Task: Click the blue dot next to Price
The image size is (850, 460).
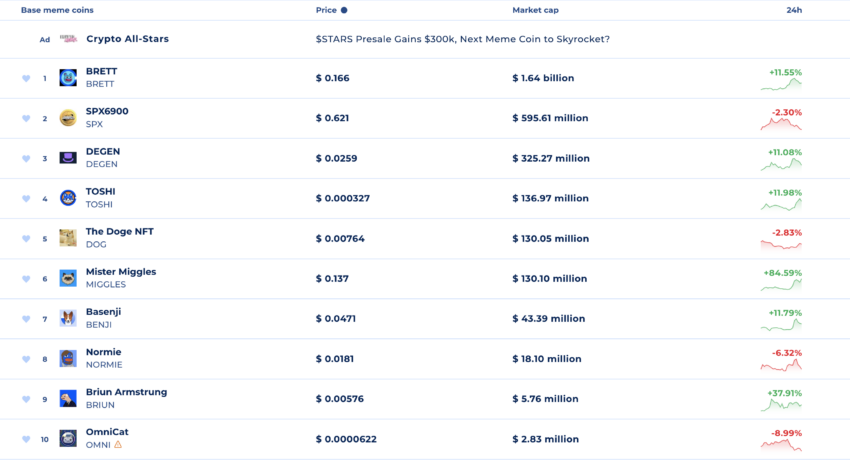Action: 344,10
